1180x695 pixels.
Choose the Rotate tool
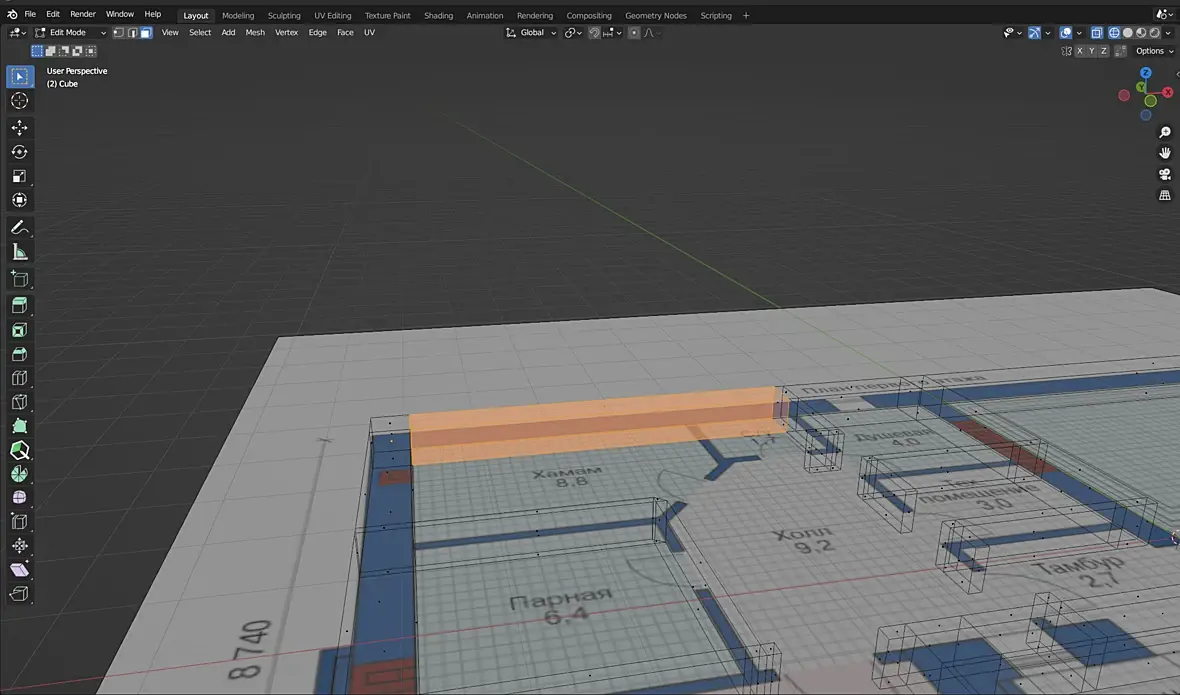(20, 152)
